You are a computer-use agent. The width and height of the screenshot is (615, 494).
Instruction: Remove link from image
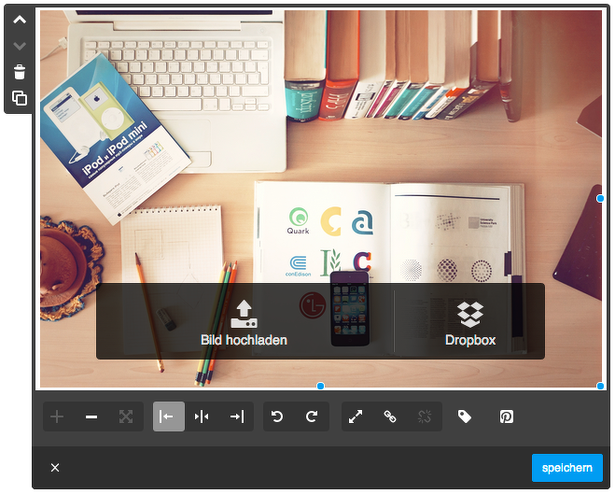pos(424,417)
